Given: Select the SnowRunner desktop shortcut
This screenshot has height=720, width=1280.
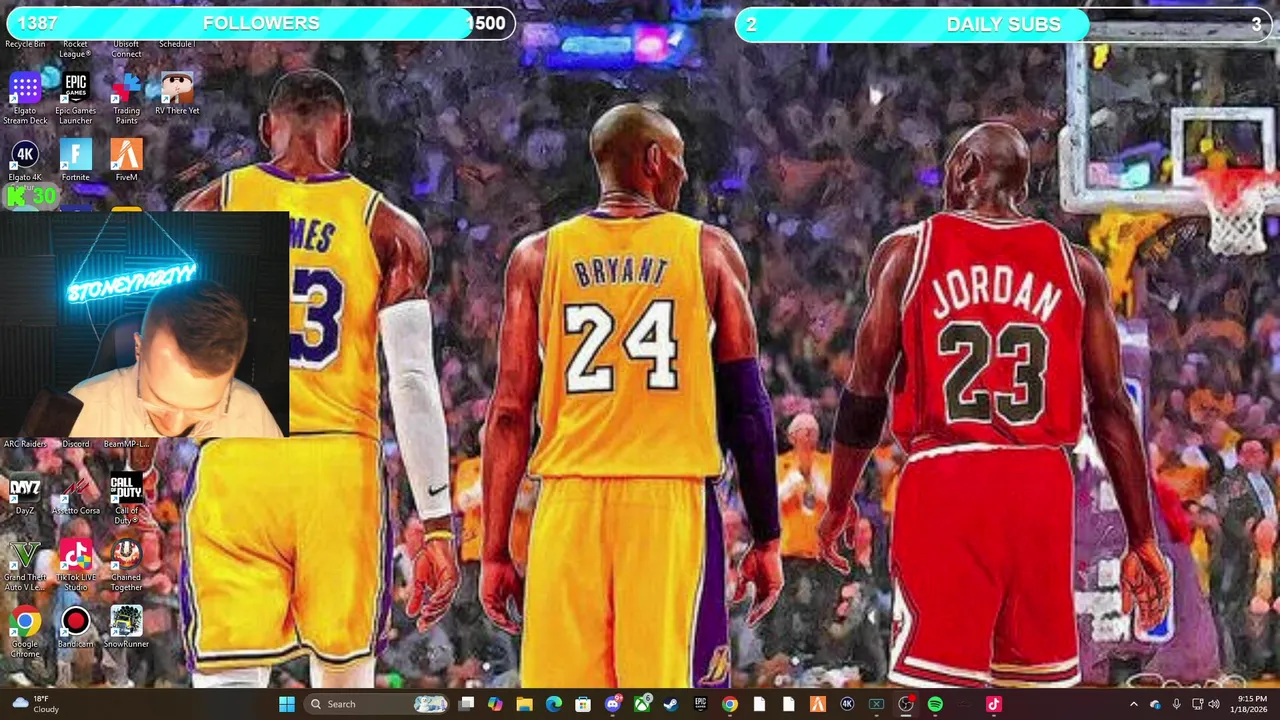Looking at the screenshot, I should click(126, 628).
